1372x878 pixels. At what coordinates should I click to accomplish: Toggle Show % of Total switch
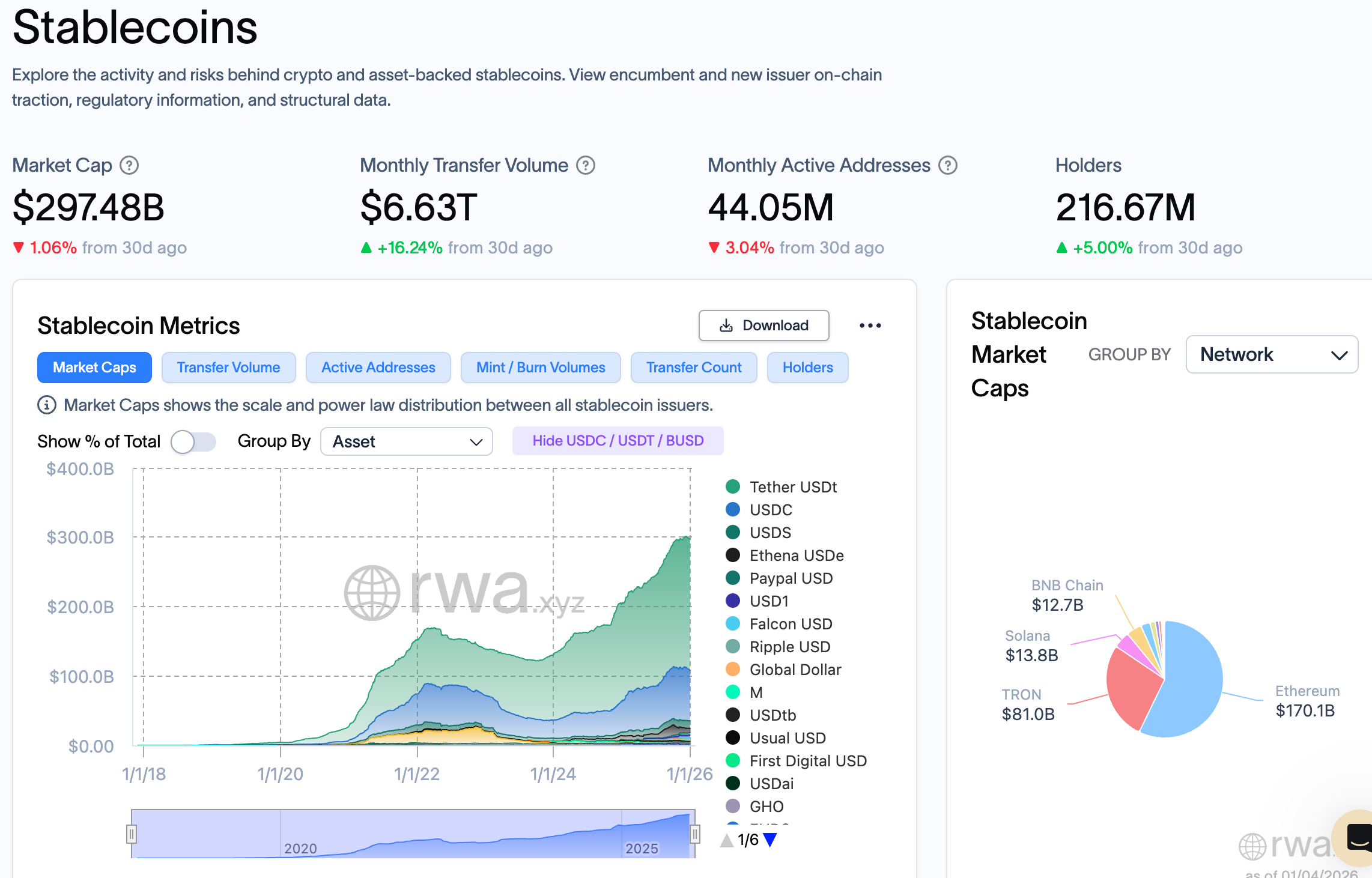tap(193, 442)
